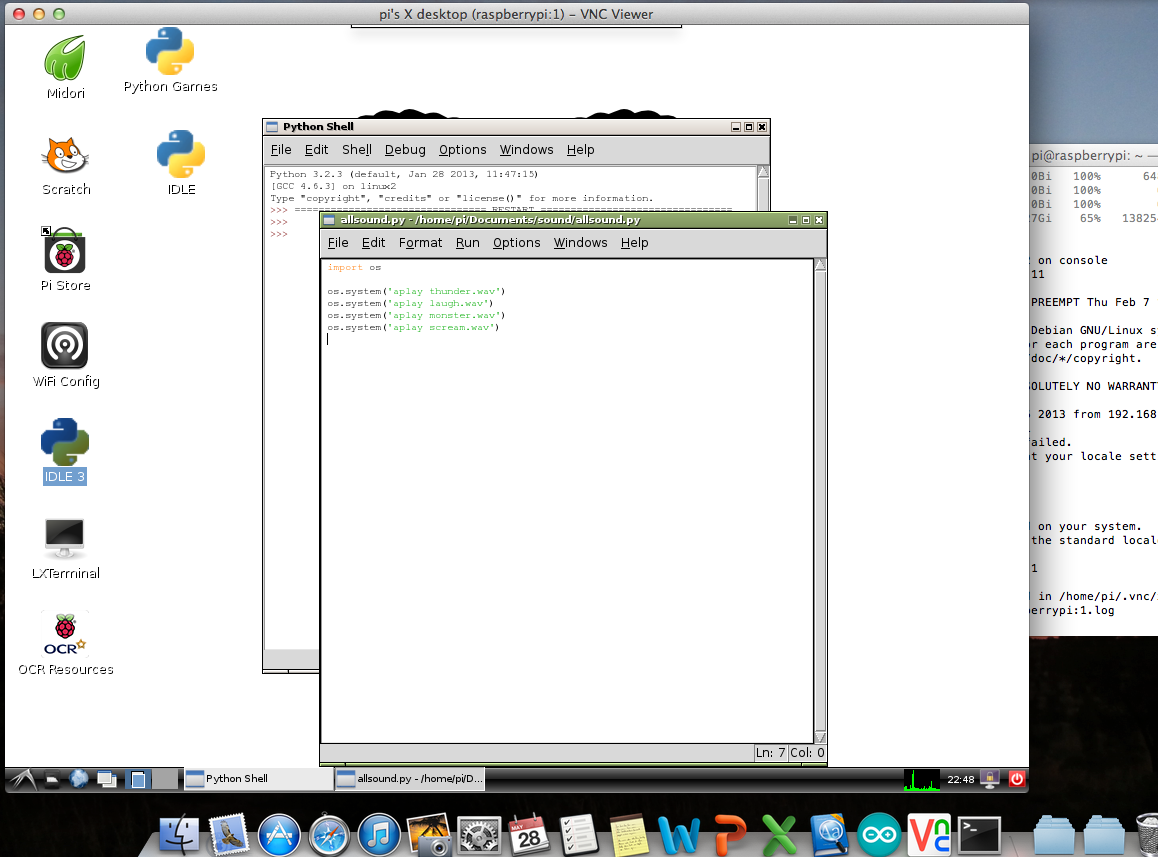Viewport: 1158px width, 857px height.
Task: Open the Pi Store desktop icon
Action: [x=65, y=252]
